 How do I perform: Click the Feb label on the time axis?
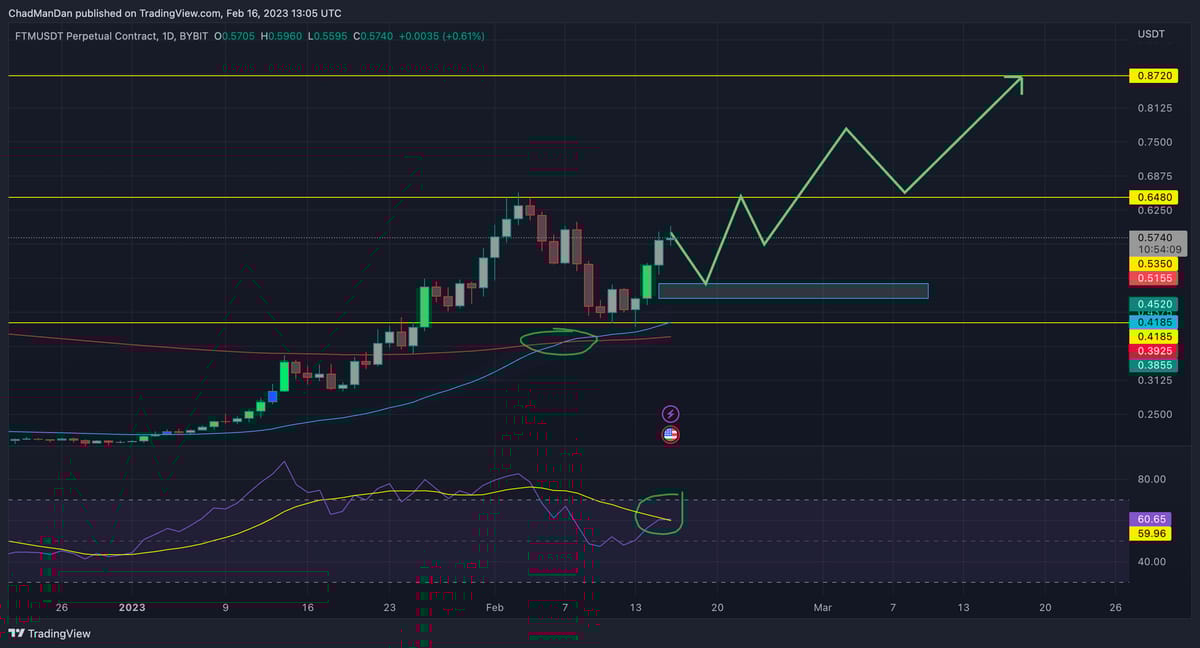[x=492, y=607]
